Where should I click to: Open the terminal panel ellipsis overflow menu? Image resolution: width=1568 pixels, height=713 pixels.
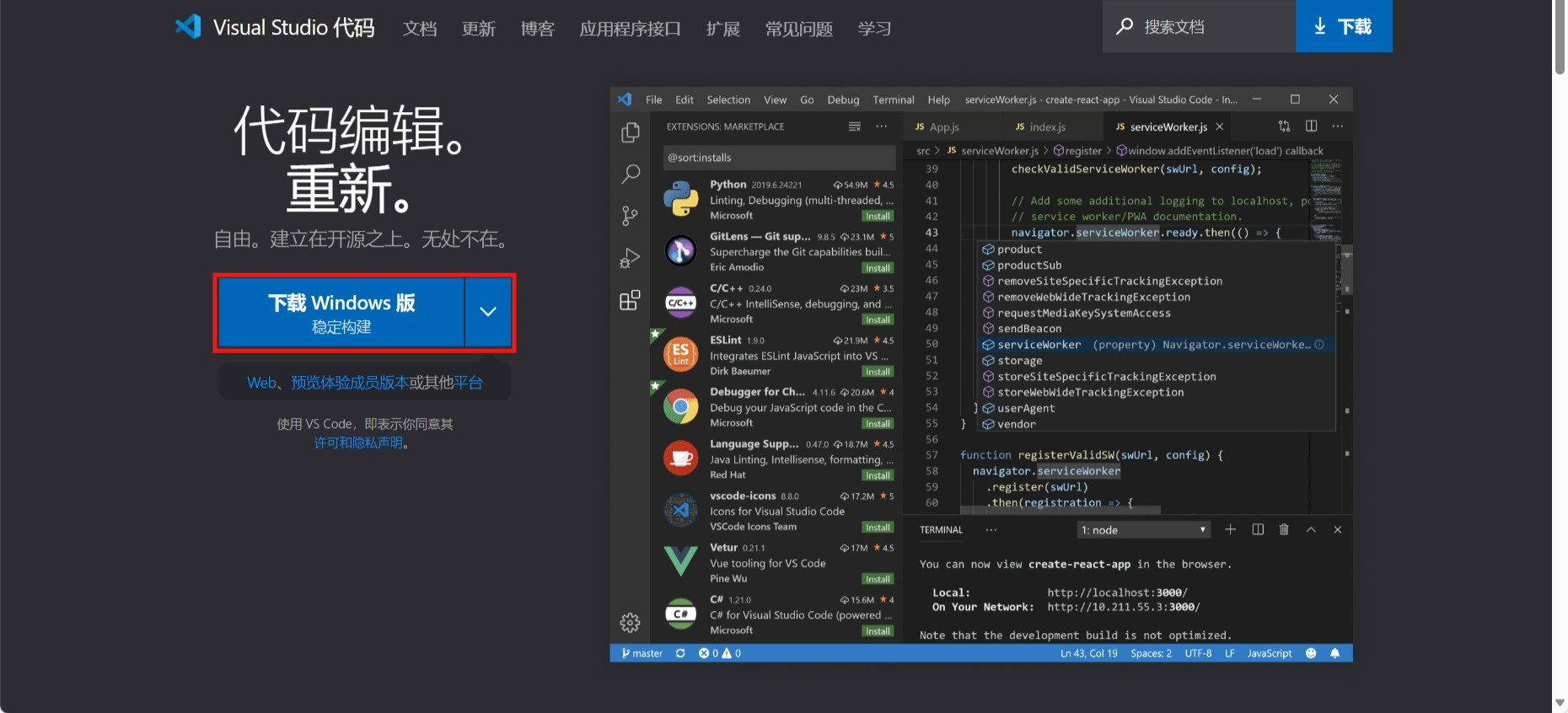tap(991, 530)
